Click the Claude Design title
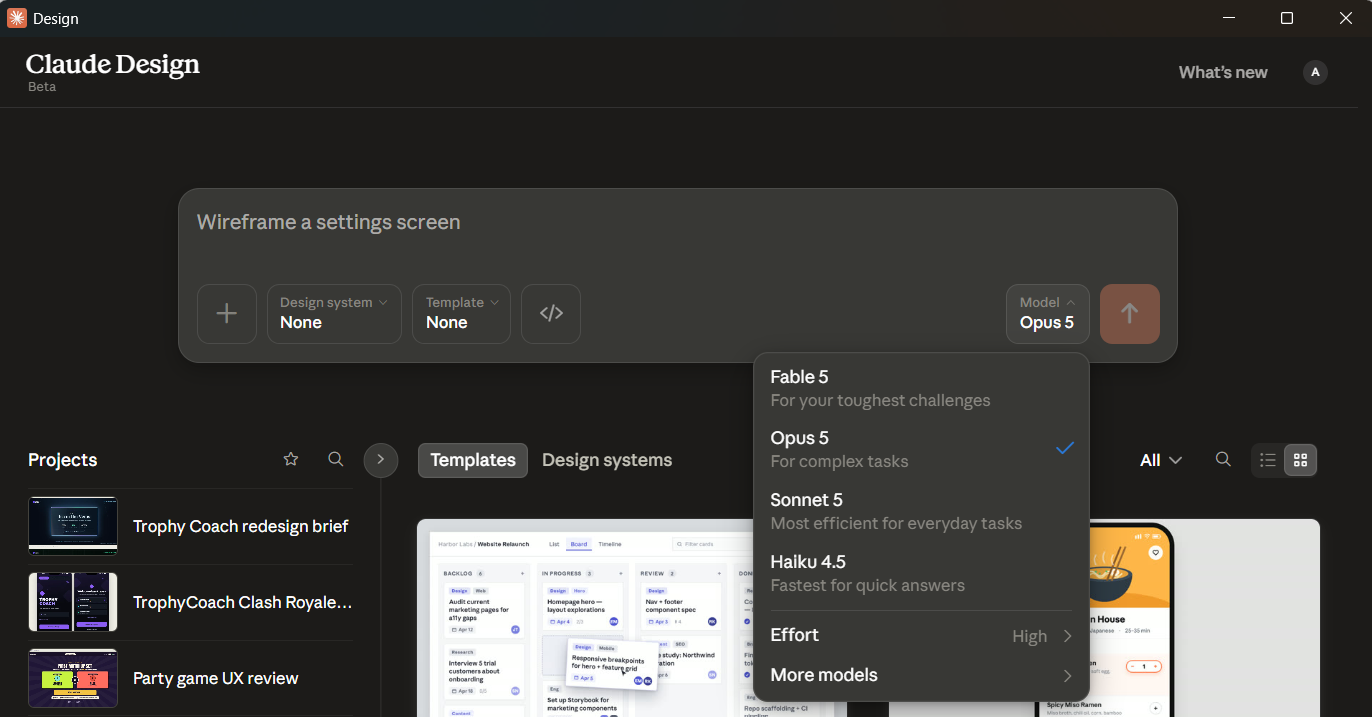This screenshot has width=1372, height=717. pyautogui.click(x=113, y=65)
